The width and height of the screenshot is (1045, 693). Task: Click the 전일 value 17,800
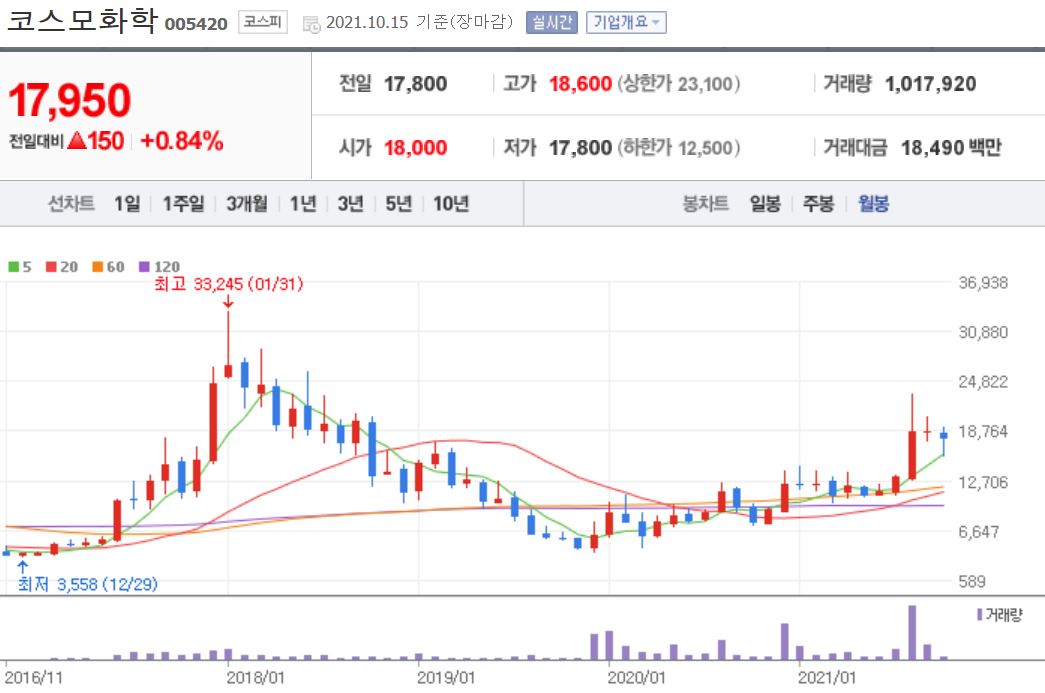(415, 84)
